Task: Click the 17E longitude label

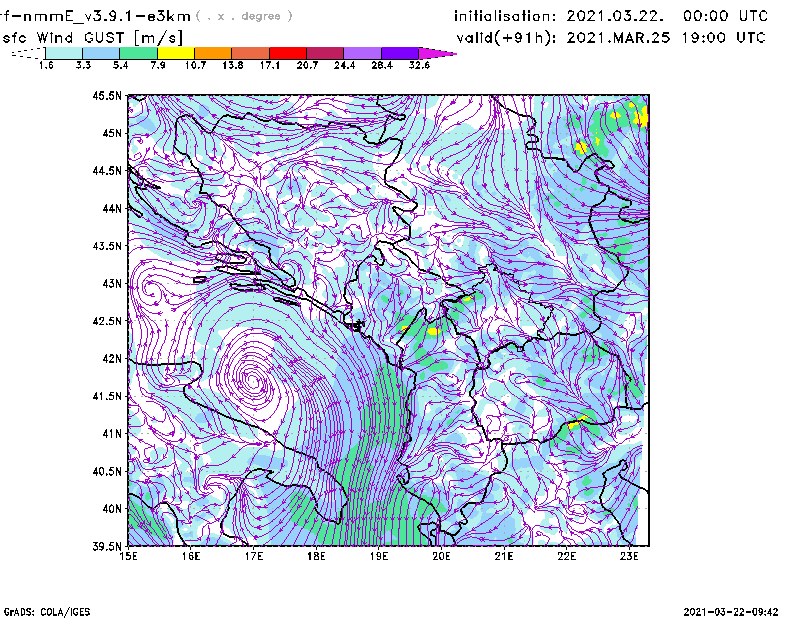Action: point(254,556)
